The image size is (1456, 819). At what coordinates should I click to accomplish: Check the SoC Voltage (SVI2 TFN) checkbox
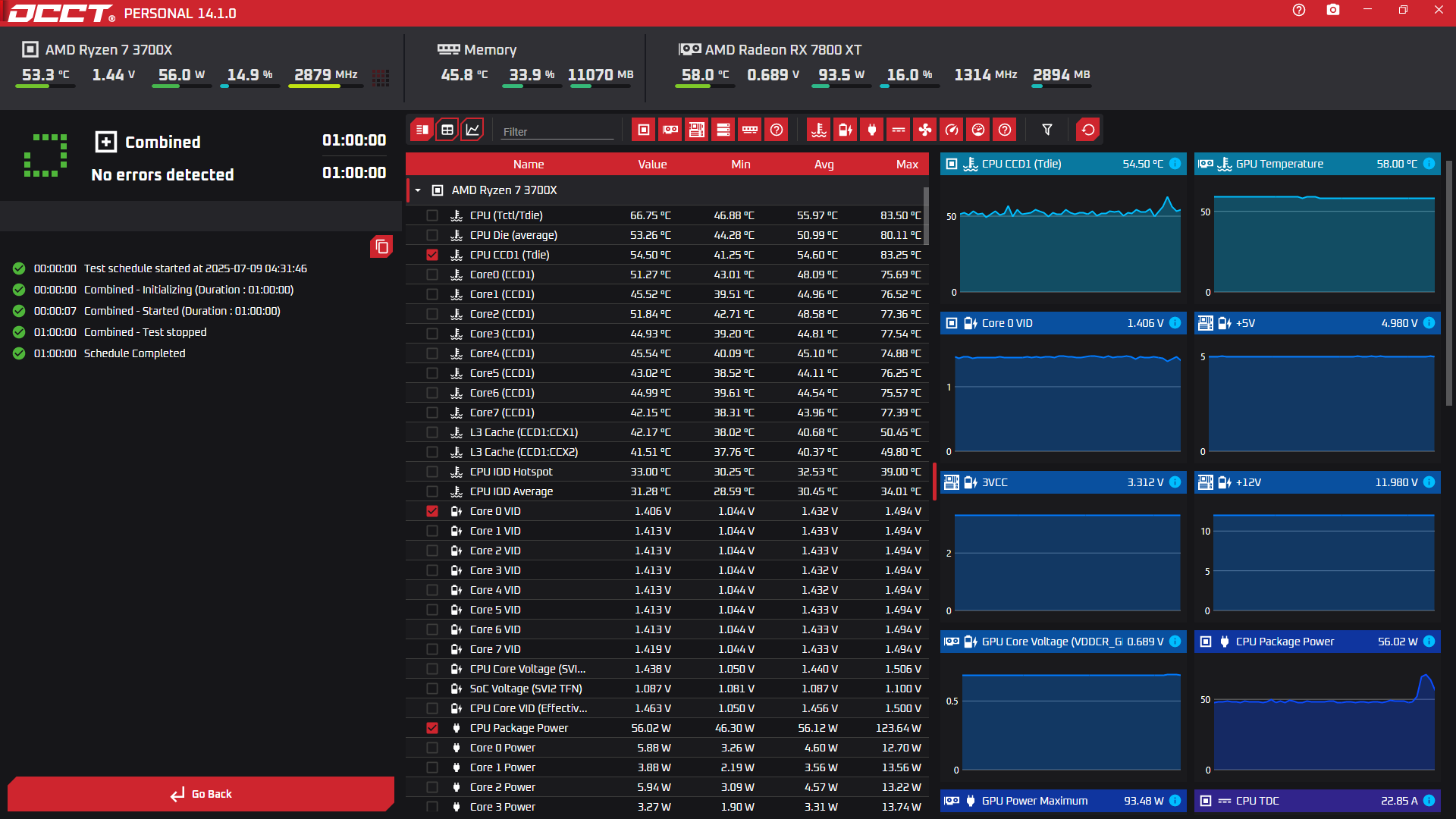(x=432, y=689)
